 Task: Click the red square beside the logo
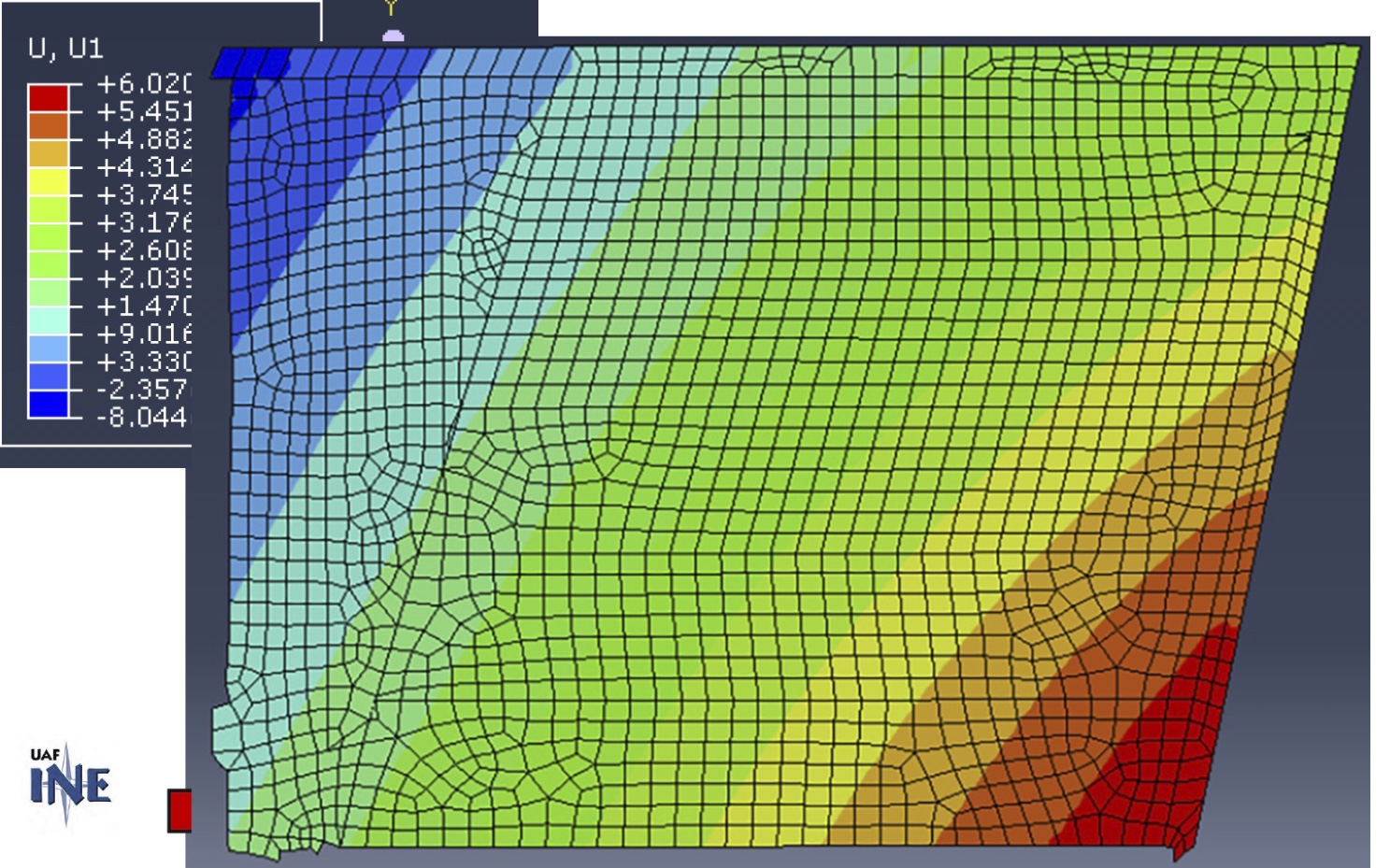pos(179,810)
